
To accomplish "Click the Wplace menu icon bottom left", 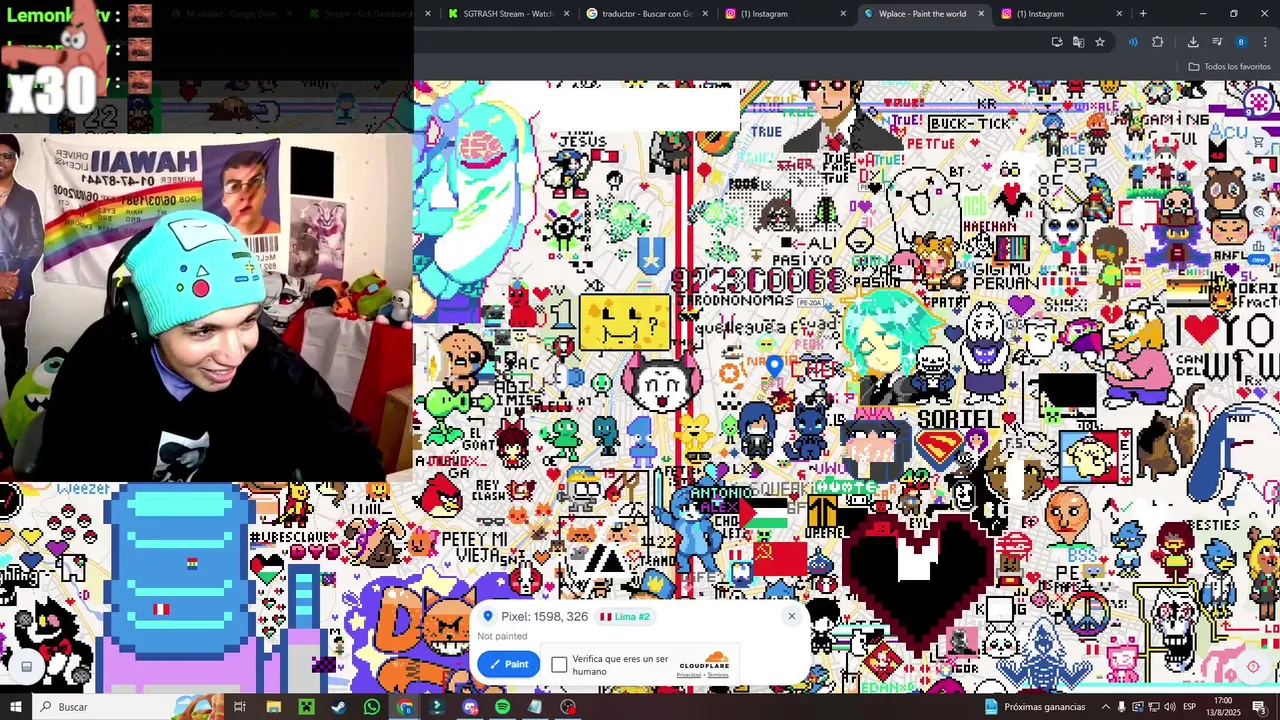I will coord(27,667).
